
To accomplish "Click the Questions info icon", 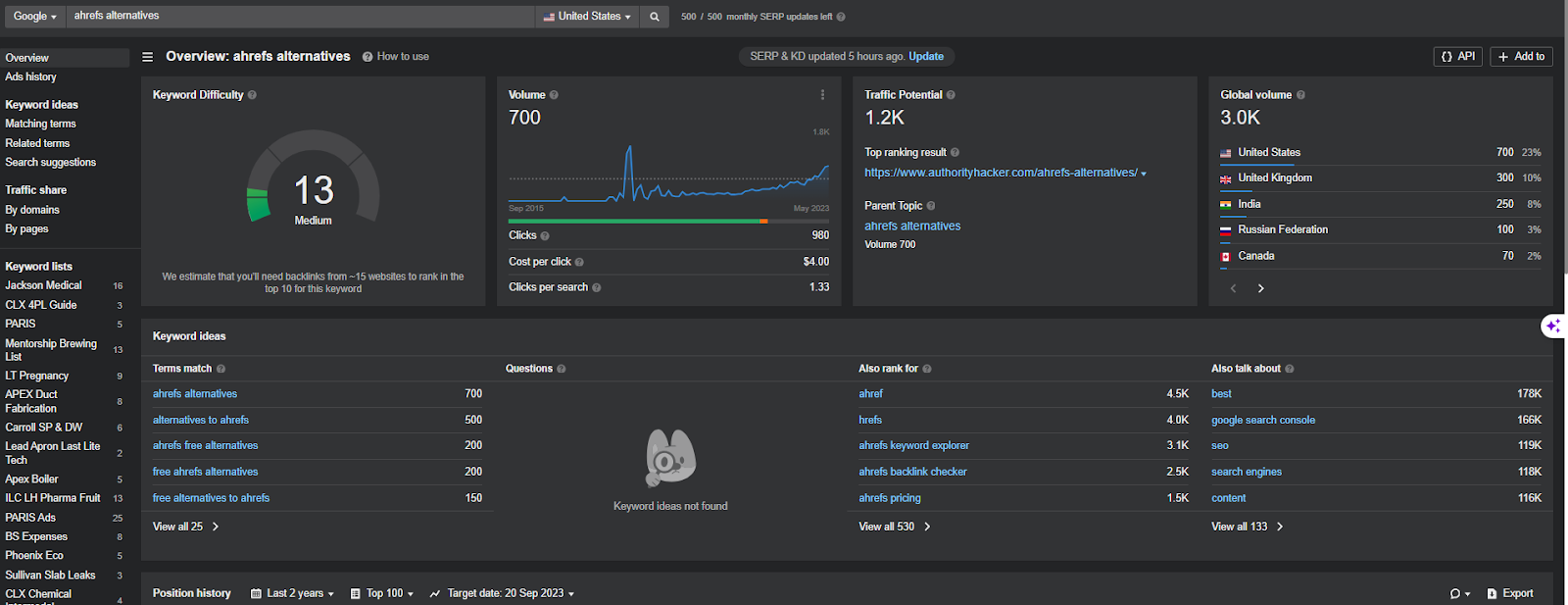I will click(x=561, y=369).
